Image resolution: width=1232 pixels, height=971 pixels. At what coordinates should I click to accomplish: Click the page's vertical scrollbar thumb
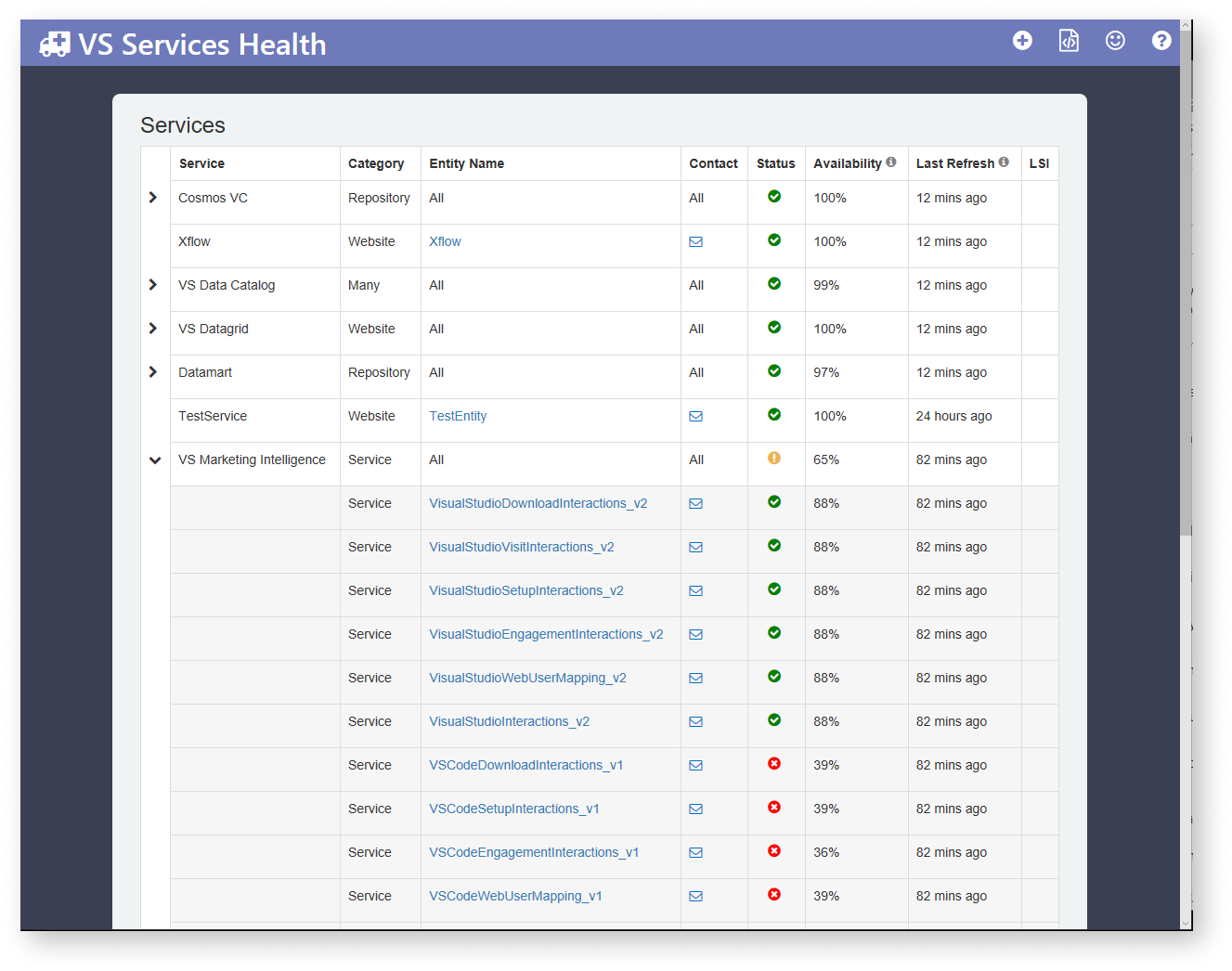(x=1186, y=283)
